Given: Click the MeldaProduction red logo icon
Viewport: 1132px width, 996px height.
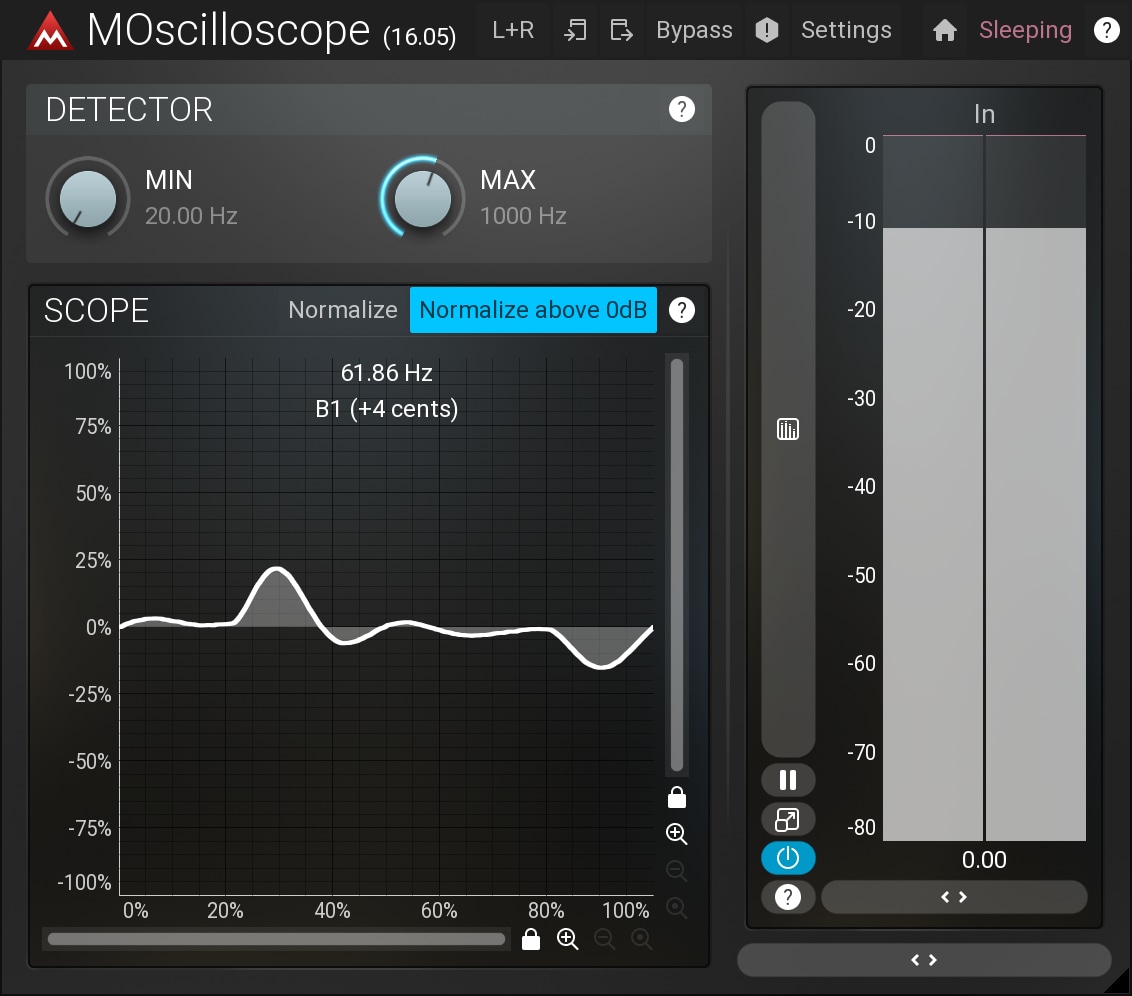Looking at the screenshot, I should pos(50,31).
